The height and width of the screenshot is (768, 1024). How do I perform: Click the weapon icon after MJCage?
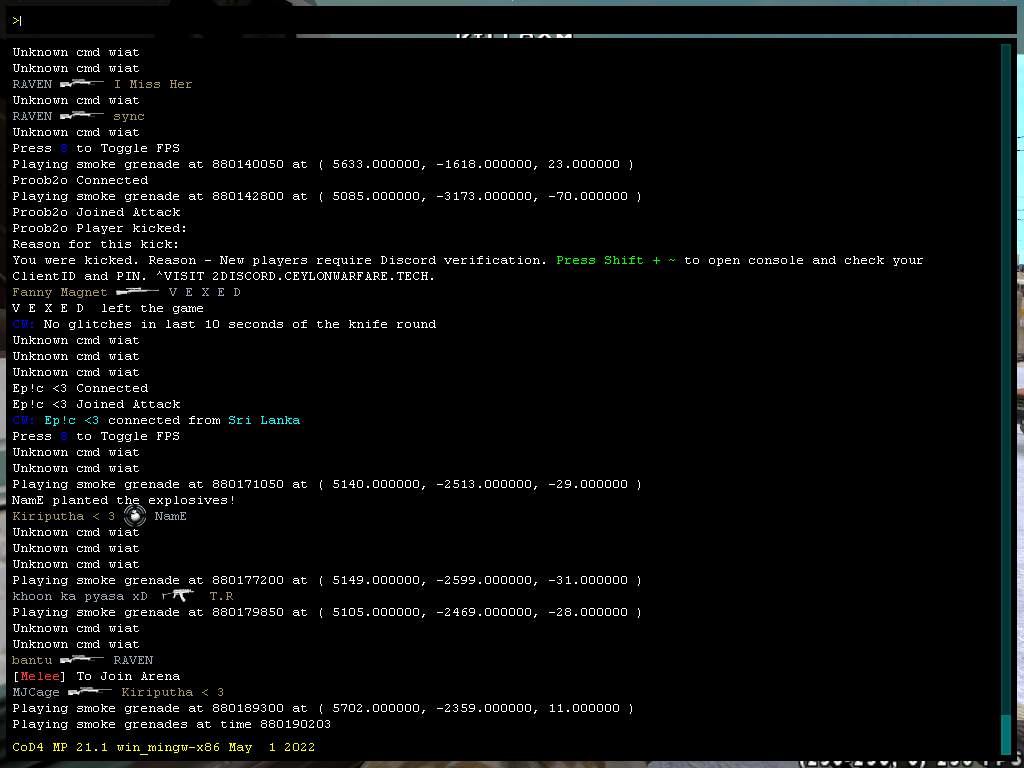pyautogui.click(x=90, y=692)
